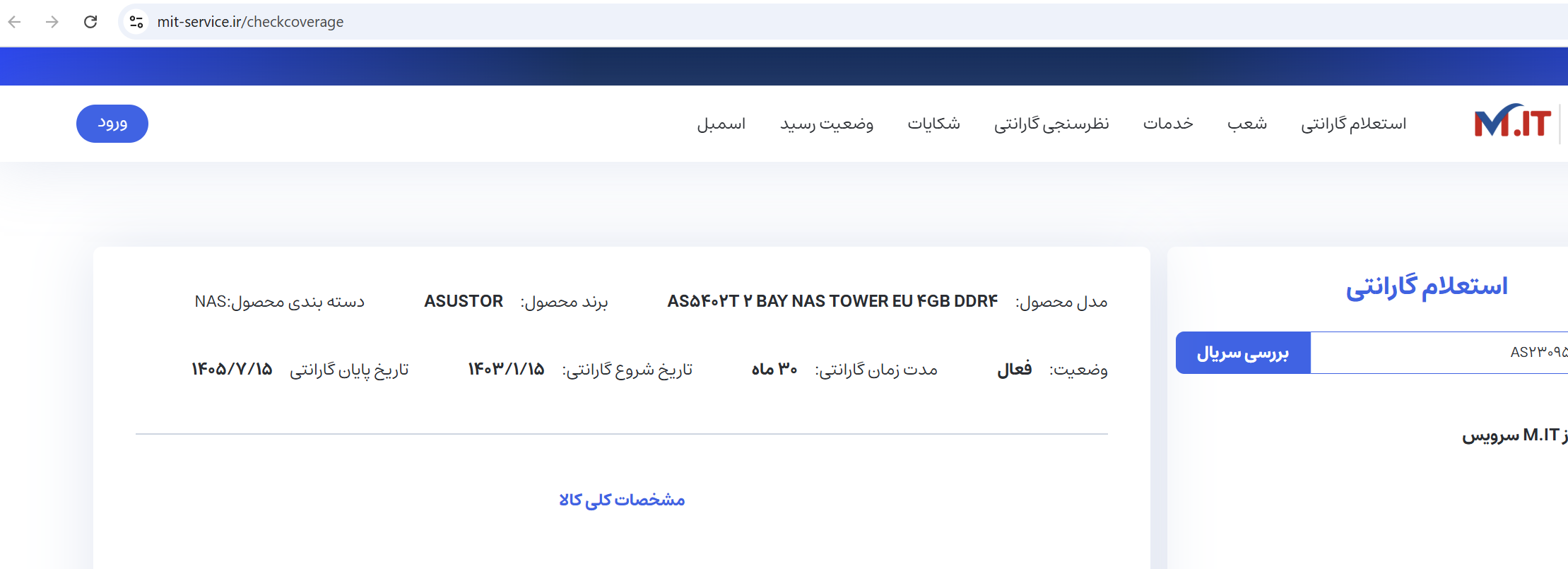Select نظرسنجی گارانتی in navigation

point(1051,124)
